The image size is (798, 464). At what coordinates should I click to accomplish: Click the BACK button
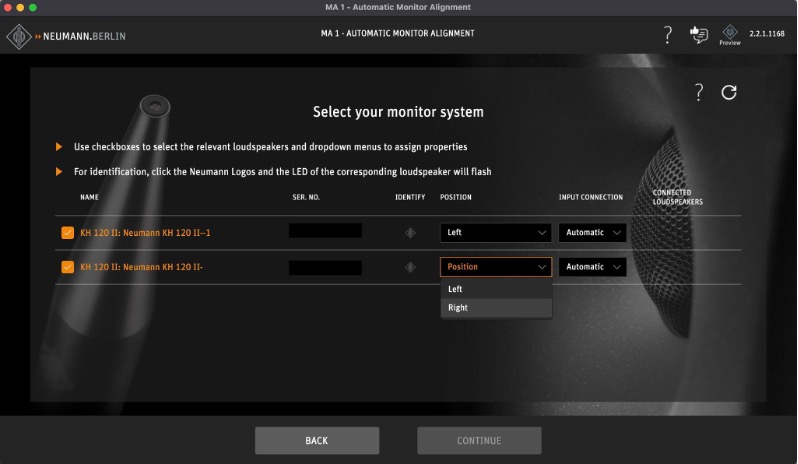point(317,441)
